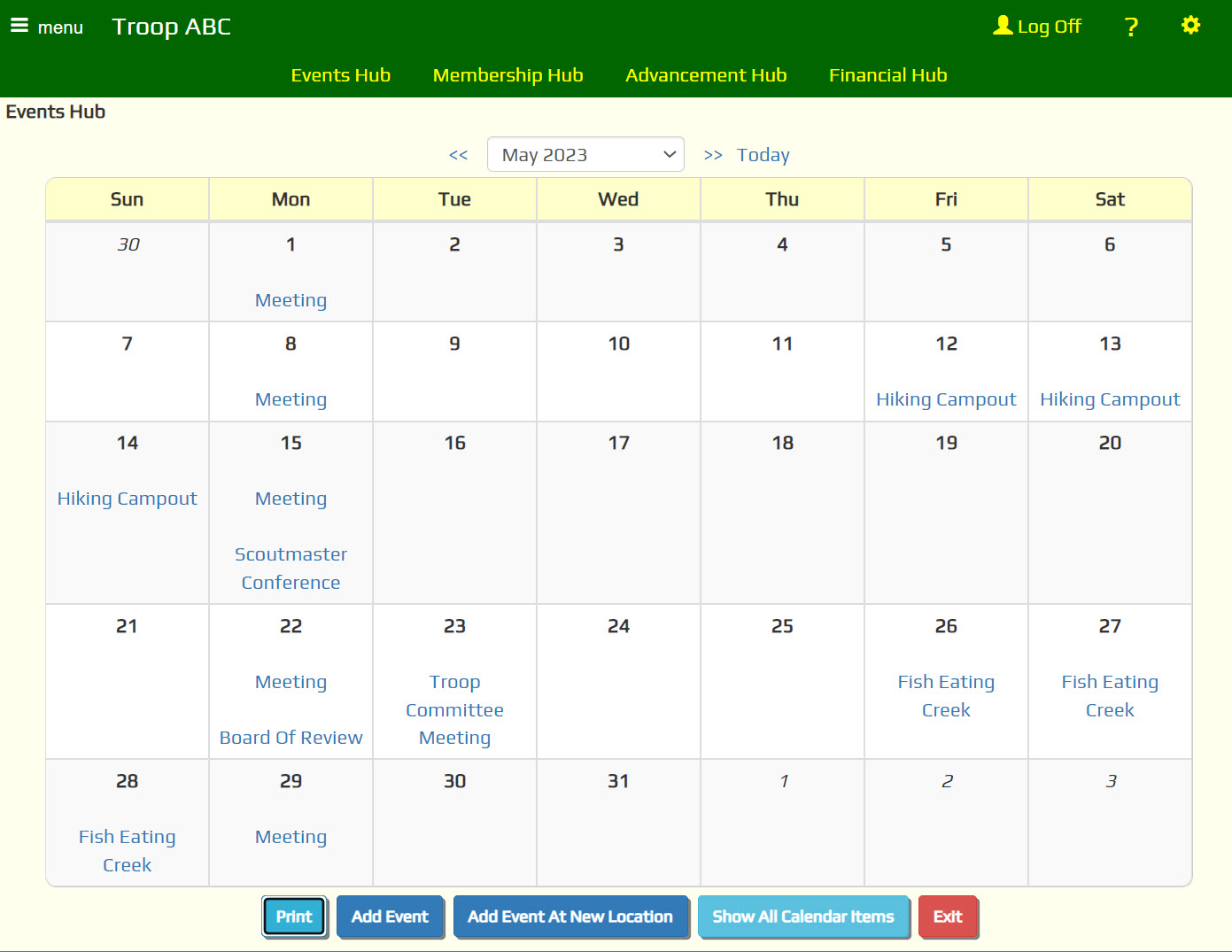Viewport: 1232px width, 952px height.
Task: Open the hamburger menu icon
Action: 19,26
